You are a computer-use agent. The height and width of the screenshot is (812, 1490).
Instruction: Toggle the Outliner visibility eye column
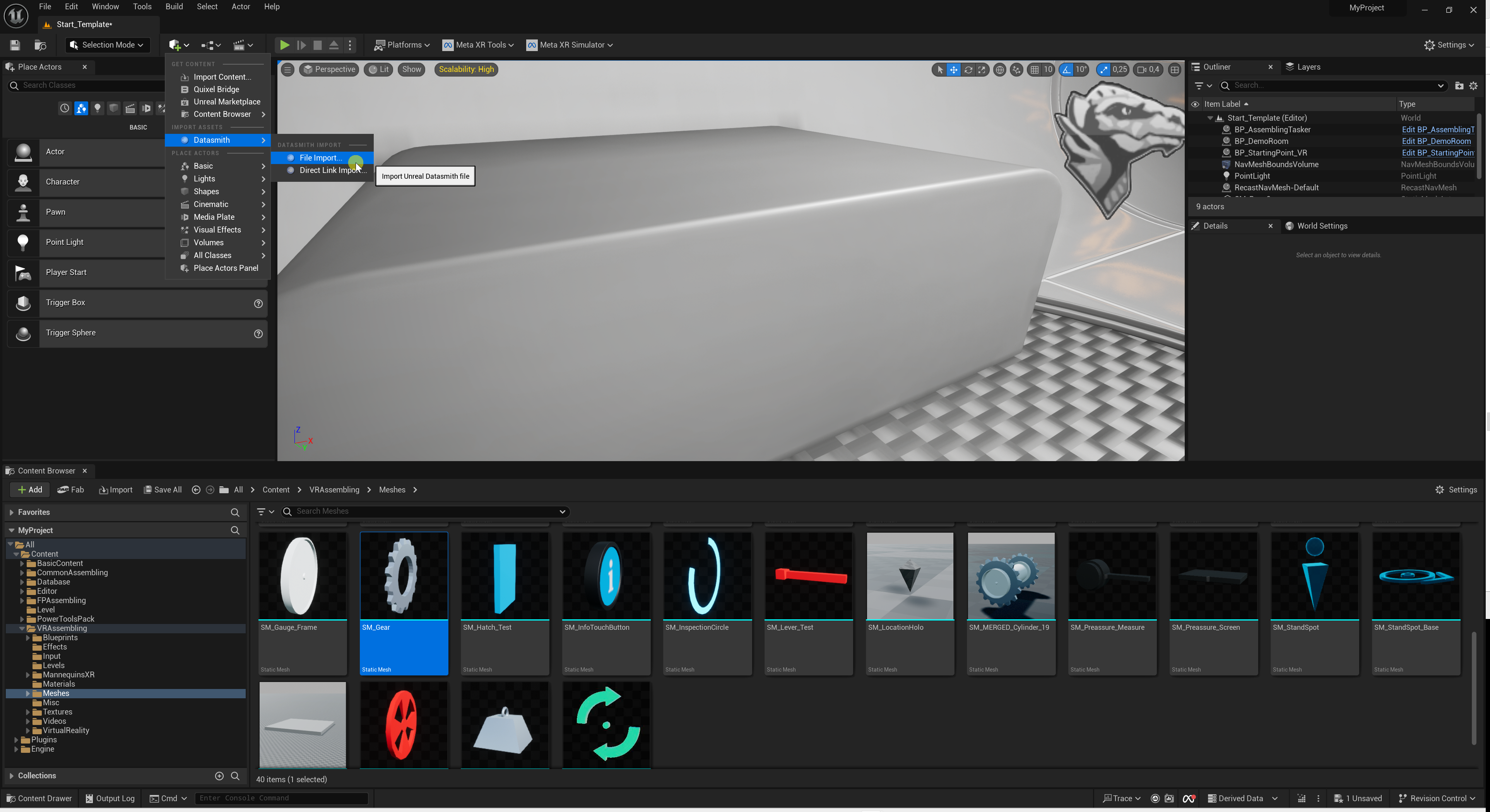coord(1195,104)
